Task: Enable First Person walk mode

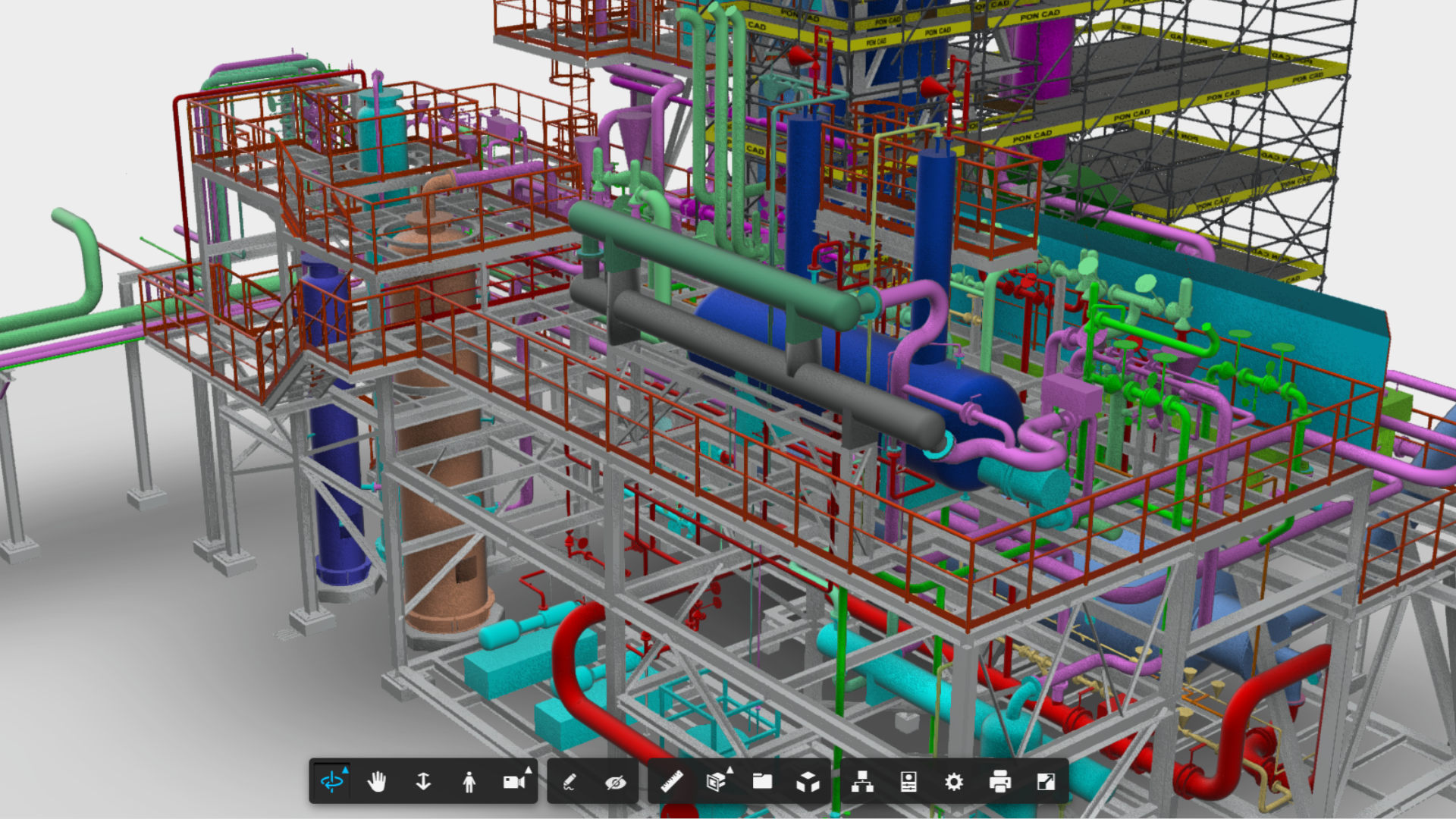Action: click(469, 781)
